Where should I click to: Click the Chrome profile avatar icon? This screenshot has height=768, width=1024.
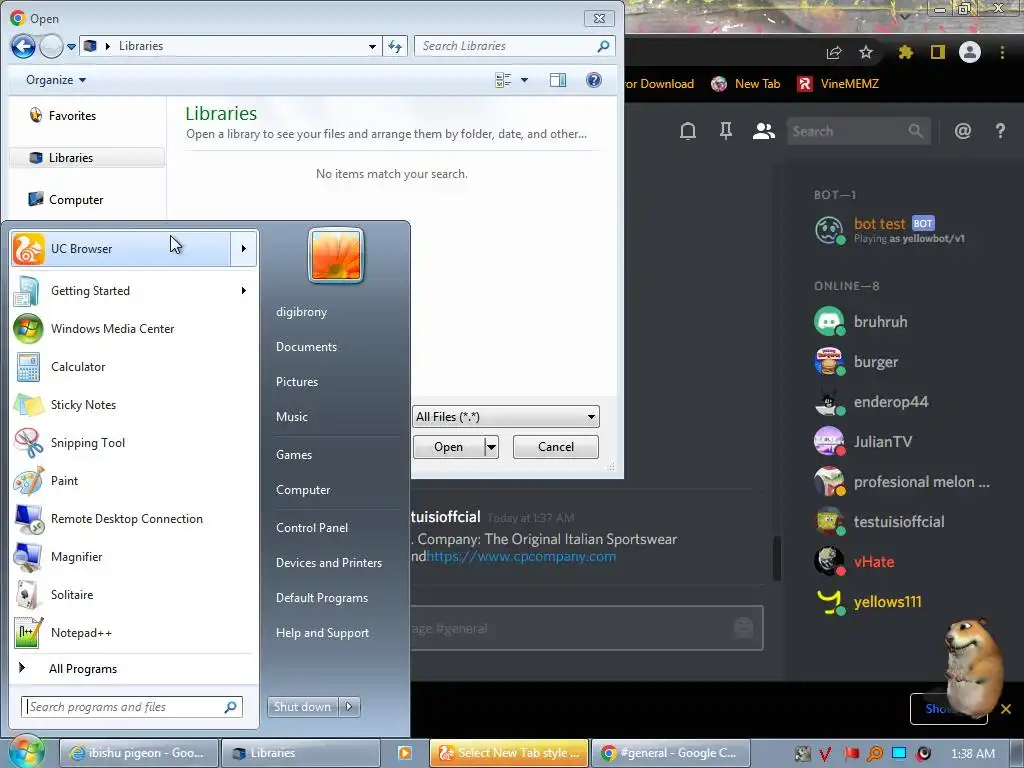coord(970,52)
